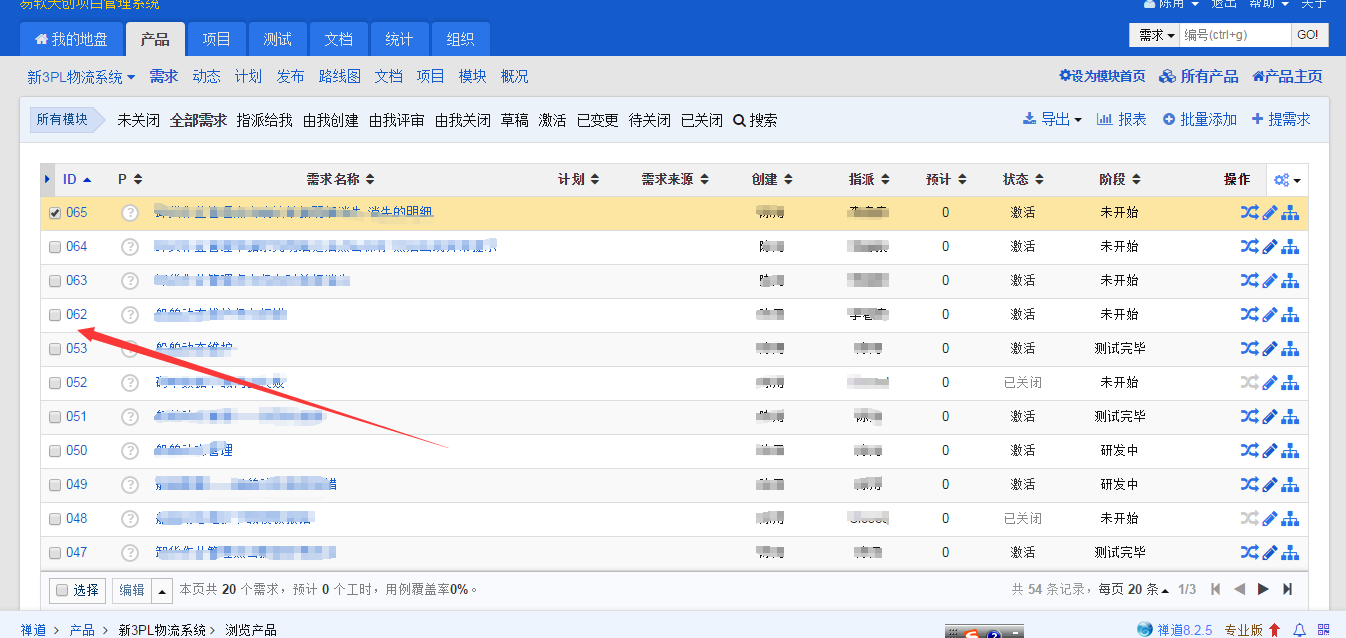Expand the 新3PL物流系统 product dropdown
This screenshot has width=1346, height=638.
(81, 77)
